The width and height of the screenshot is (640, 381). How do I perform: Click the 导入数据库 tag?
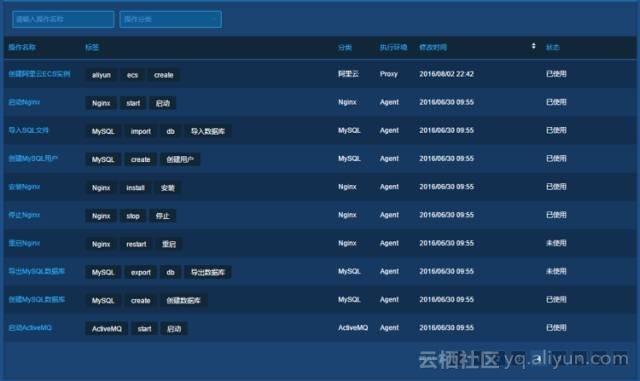click(x=208, y=131)
